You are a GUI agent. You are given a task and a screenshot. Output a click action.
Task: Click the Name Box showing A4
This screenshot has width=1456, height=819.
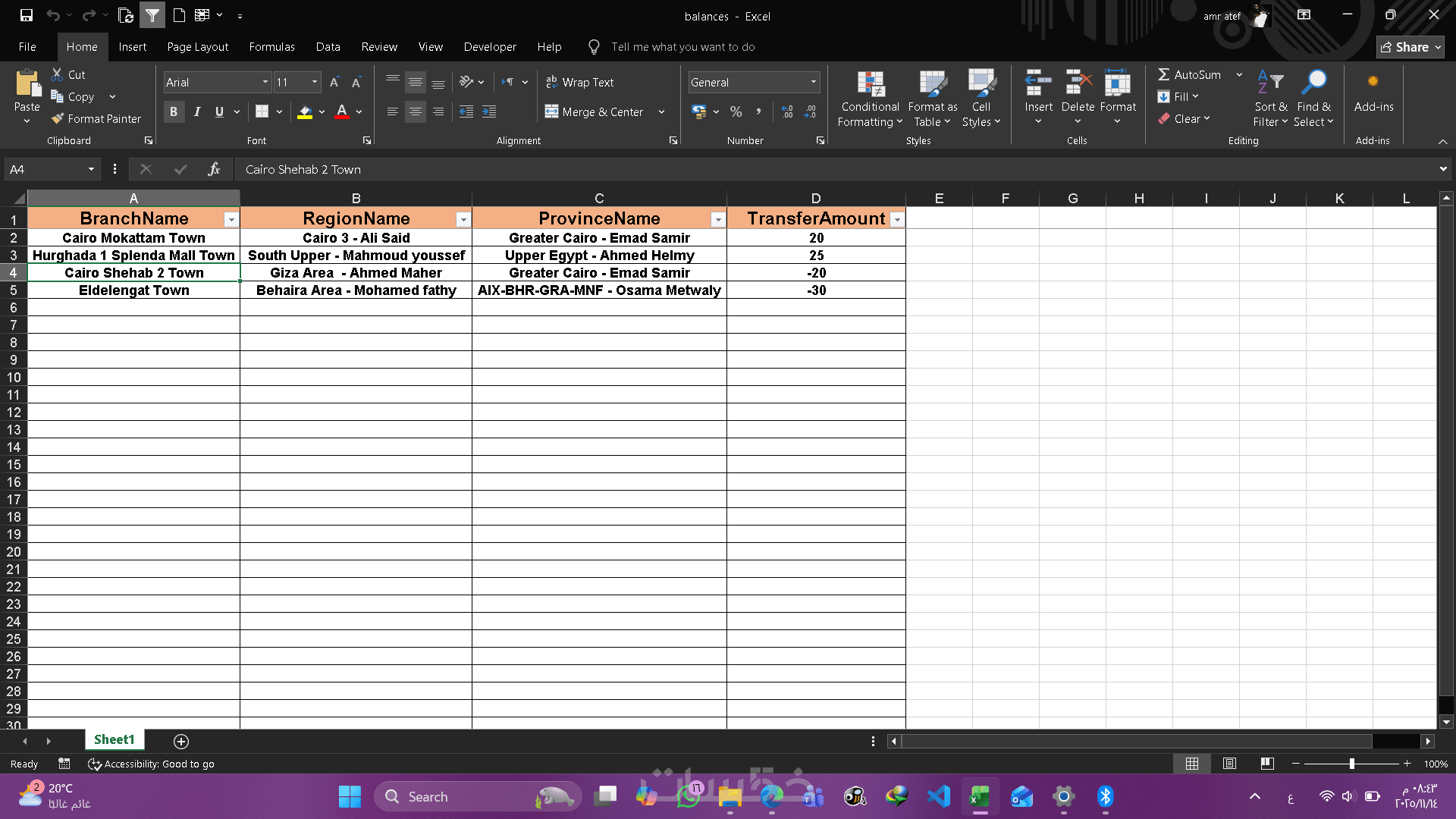tap(45, 169)
